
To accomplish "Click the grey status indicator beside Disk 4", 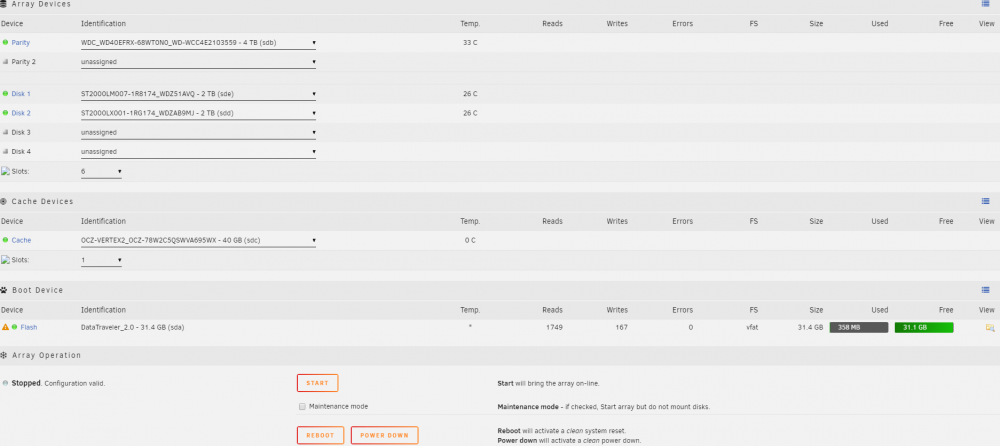I will pyautogui.click(x=5, y=151).
